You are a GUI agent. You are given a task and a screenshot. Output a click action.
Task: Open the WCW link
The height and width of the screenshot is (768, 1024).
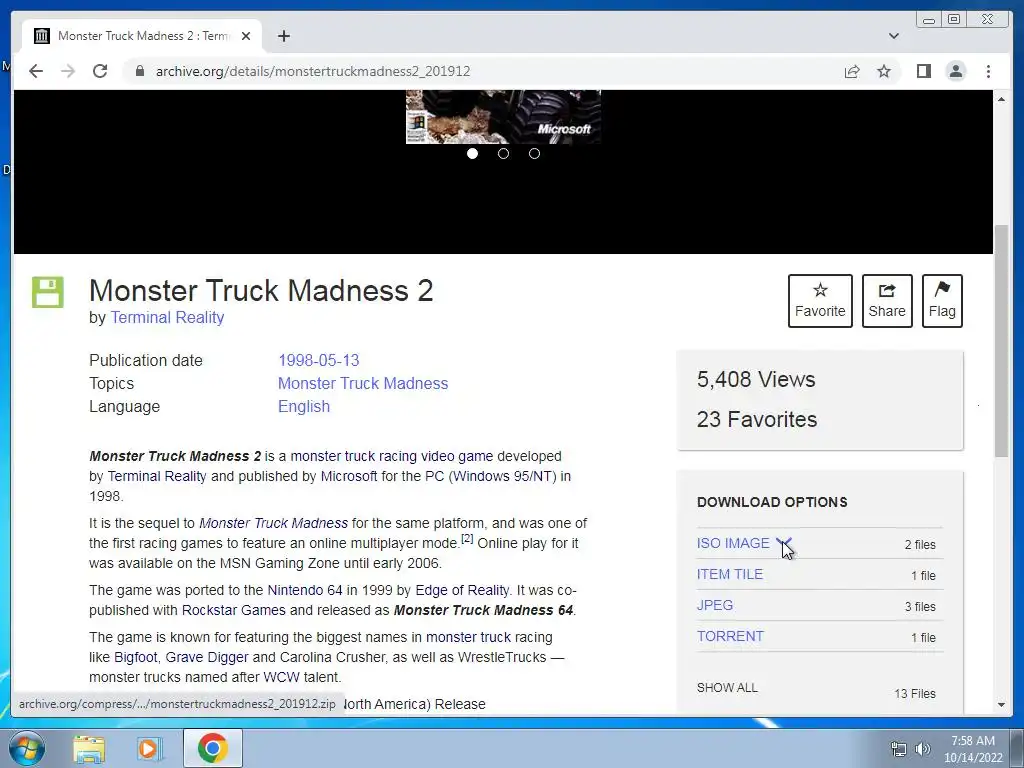(281, 677)
